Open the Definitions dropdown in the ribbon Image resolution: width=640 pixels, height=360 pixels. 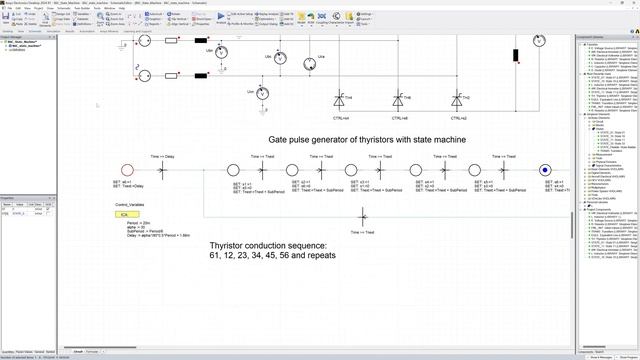coord(84,24)
